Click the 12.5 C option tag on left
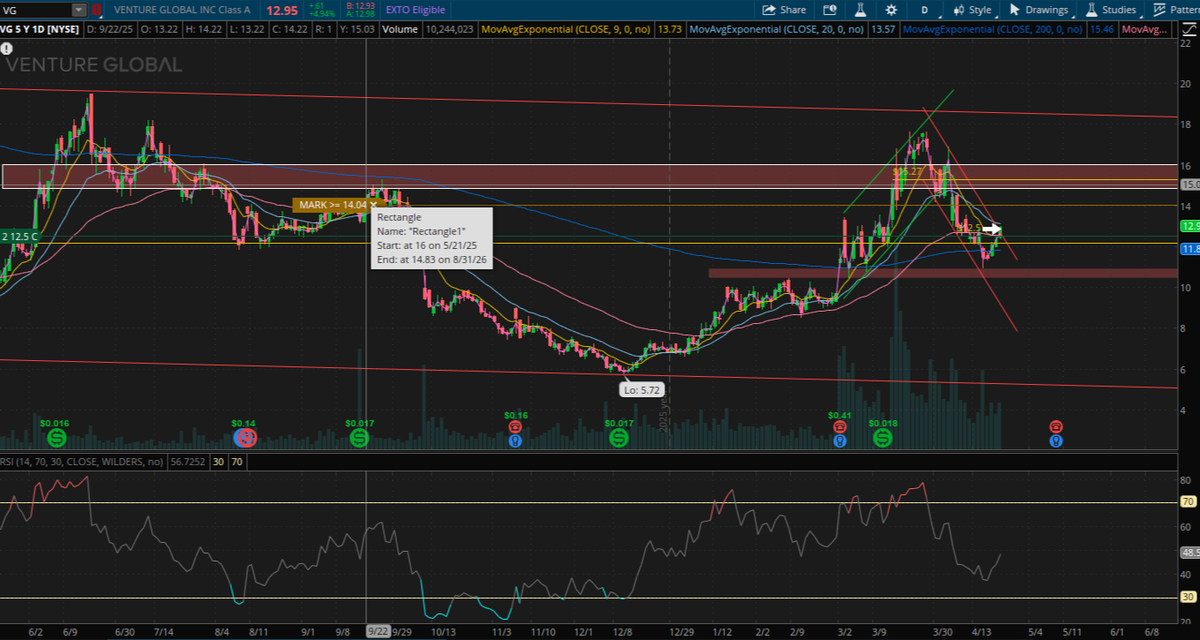This screenshot has width=1200, height=640. click(19, 236)
